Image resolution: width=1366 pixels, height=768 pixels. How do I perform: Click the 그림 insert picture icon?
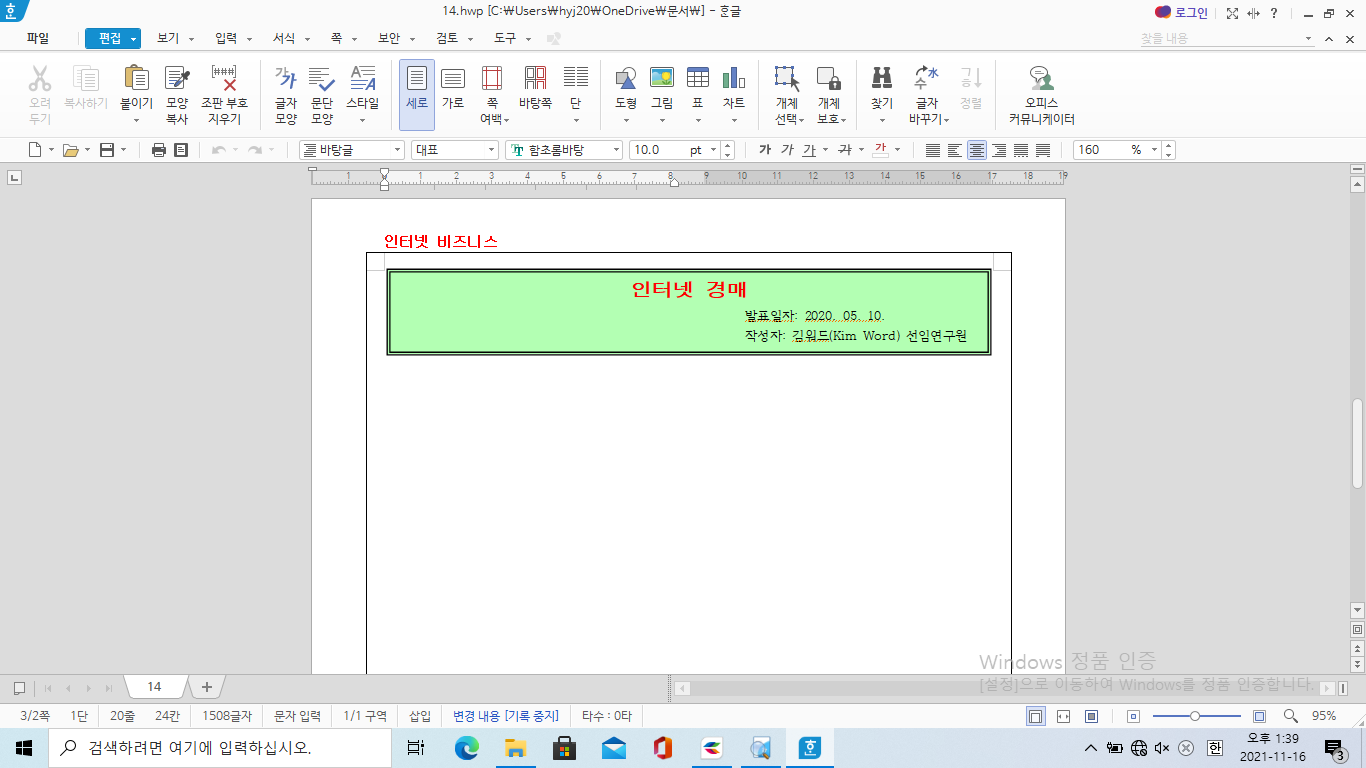[x=662, y=78]
